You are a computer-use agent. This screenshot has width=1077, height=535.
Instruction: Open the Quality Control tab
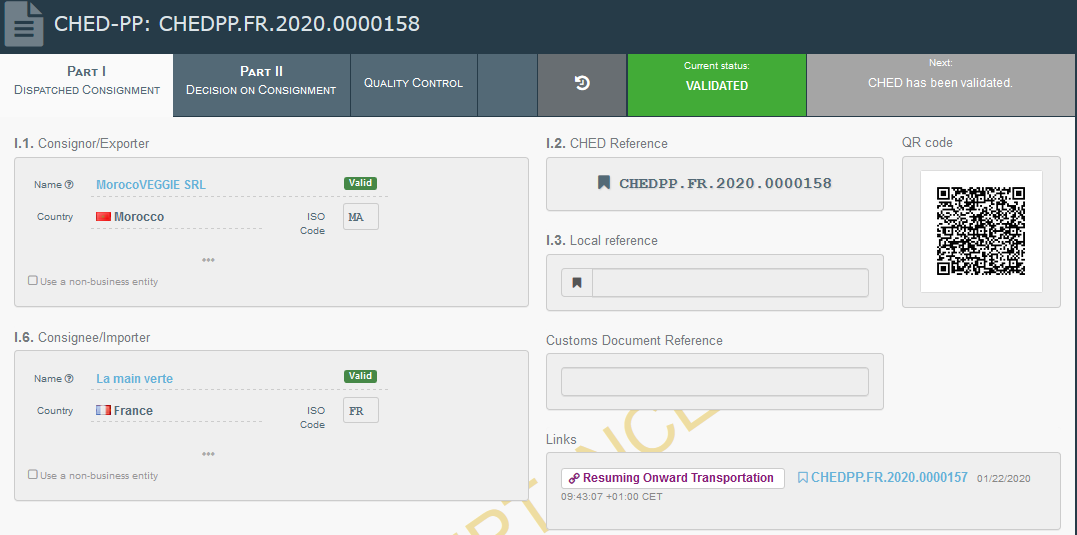point(413,85)
